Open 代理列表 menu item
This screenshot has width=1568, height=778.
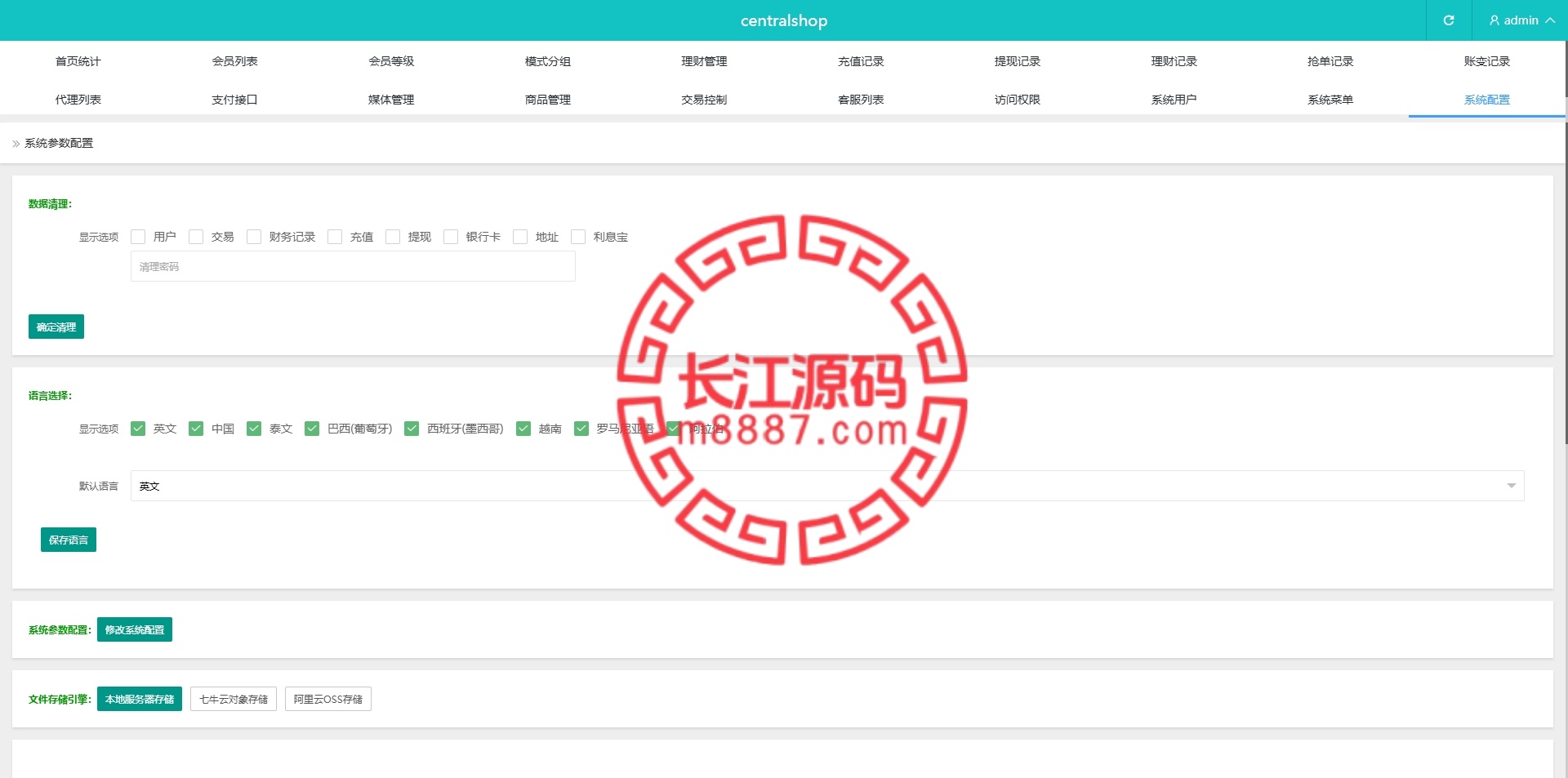point(78,100)
